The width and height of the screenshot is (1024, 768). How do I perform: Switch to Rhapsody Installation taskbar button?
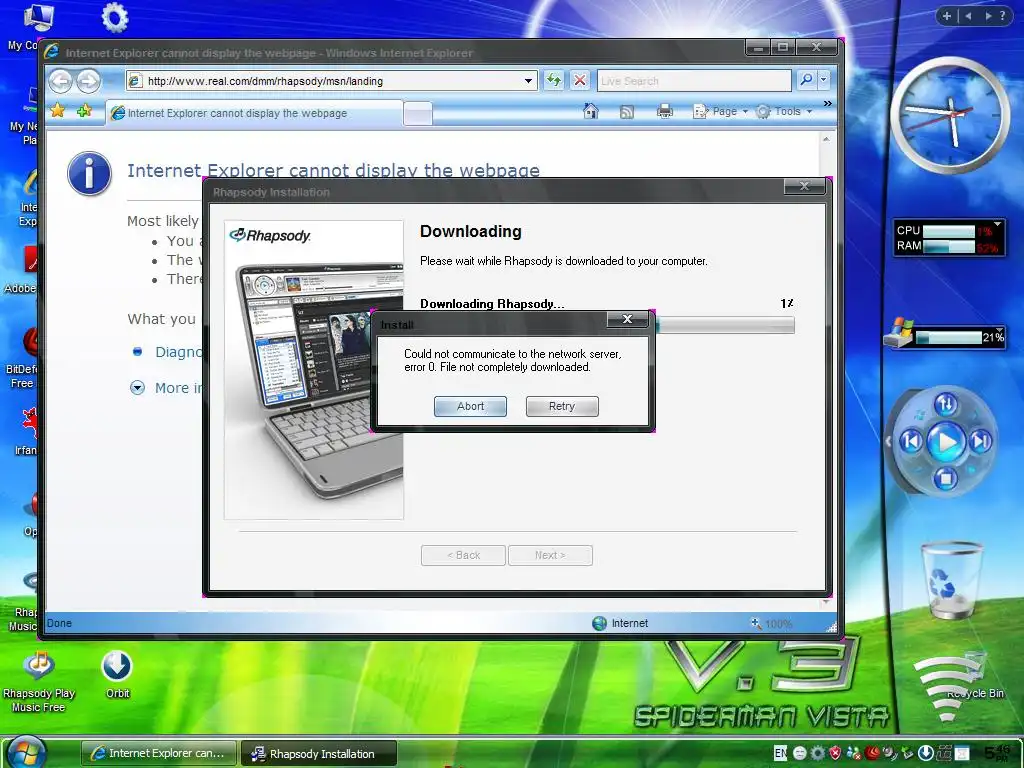coord(319,754)
